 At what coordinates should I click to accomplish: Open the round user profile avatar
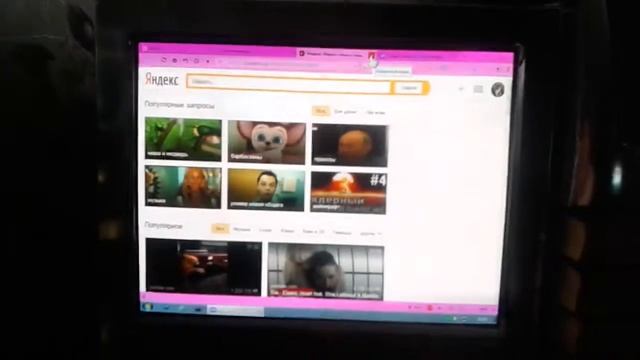coord(497,89)
